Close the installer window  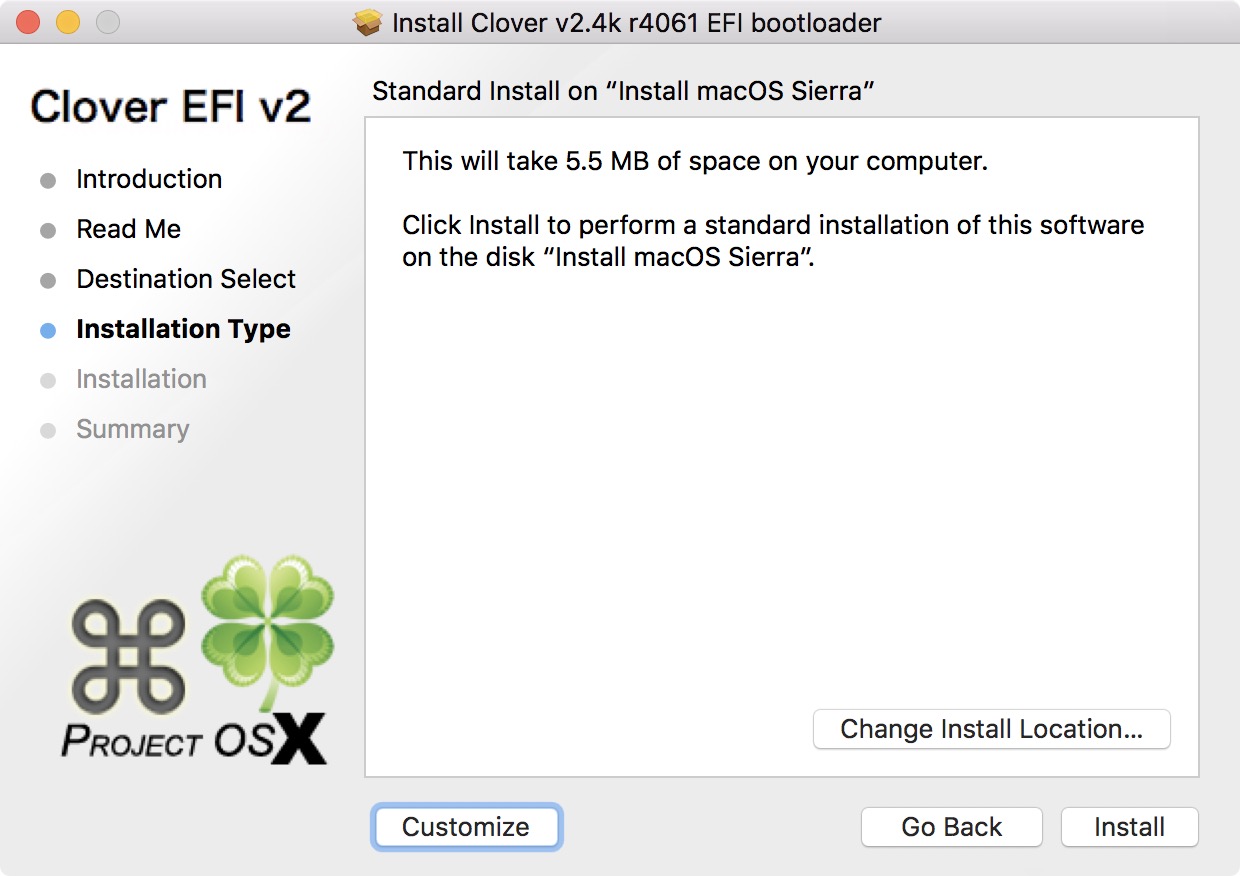pos(28,22)
